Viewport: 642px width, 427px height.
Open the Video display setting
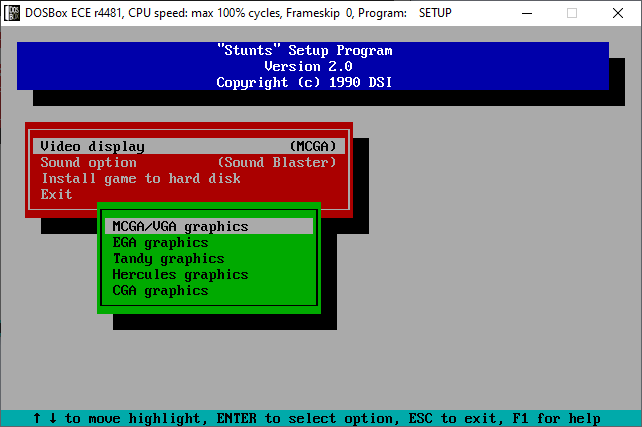tap(189, 146)
